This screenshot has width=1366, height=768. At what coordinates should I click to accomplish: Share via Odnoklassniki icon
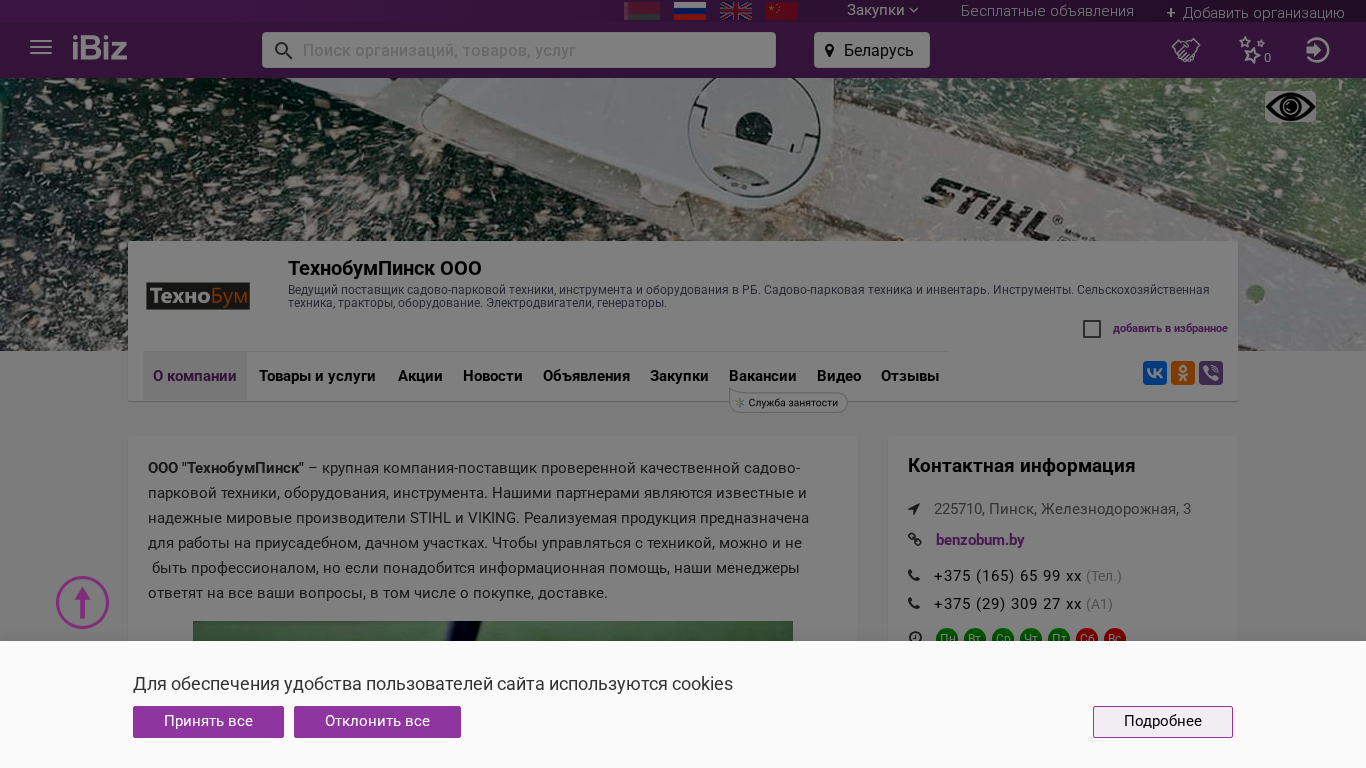[x=1182, y=374]
